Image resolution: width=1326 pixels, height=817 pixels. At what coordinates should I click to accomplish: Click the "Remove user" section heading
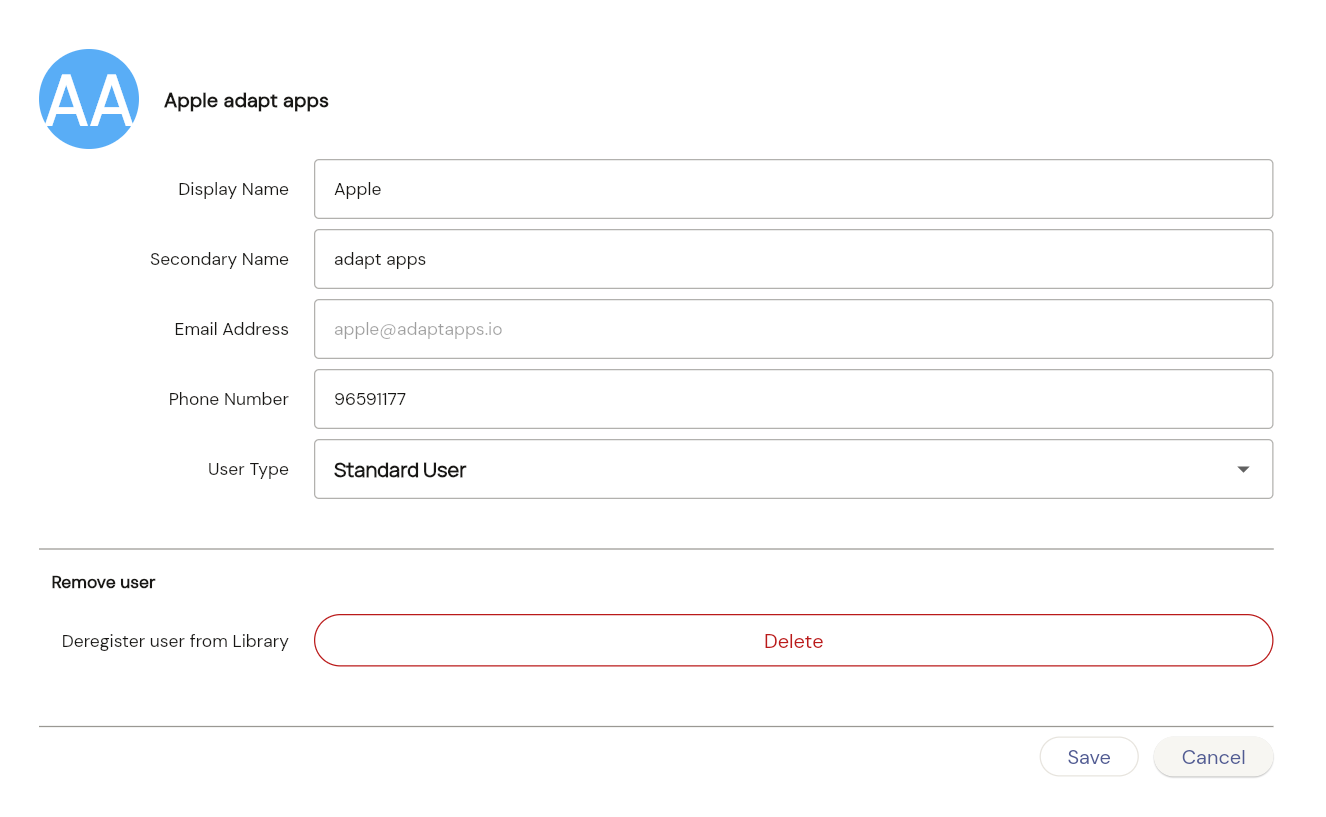click(103, 582)
